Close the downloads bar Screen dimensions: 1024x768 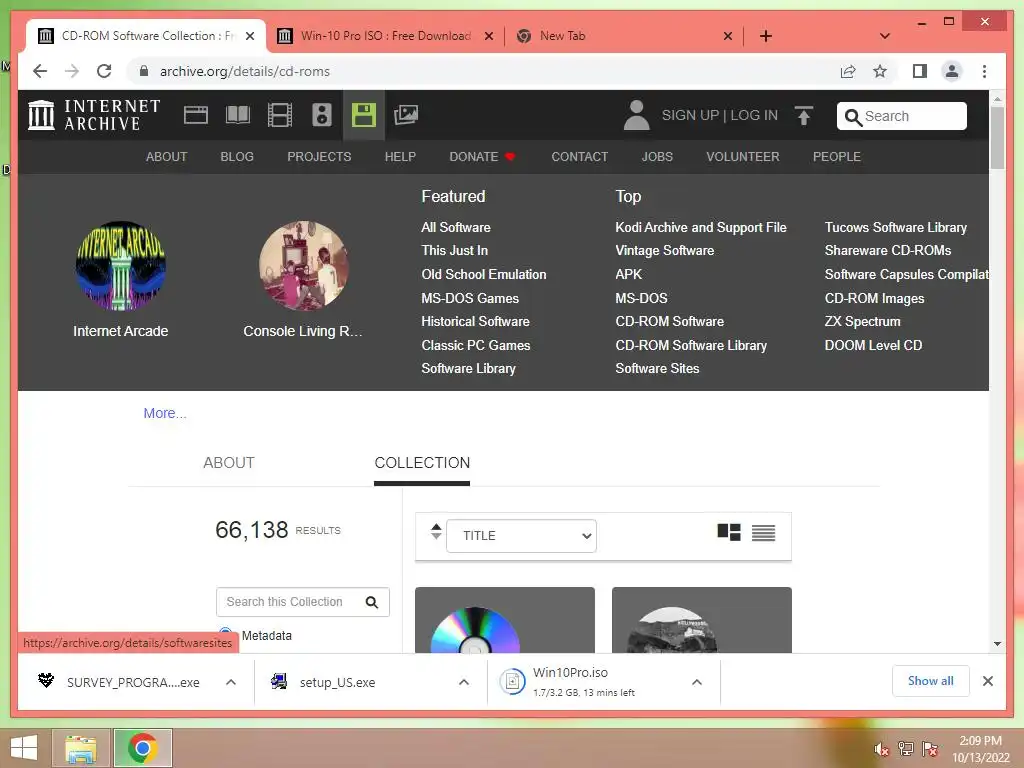coord(987,681)
